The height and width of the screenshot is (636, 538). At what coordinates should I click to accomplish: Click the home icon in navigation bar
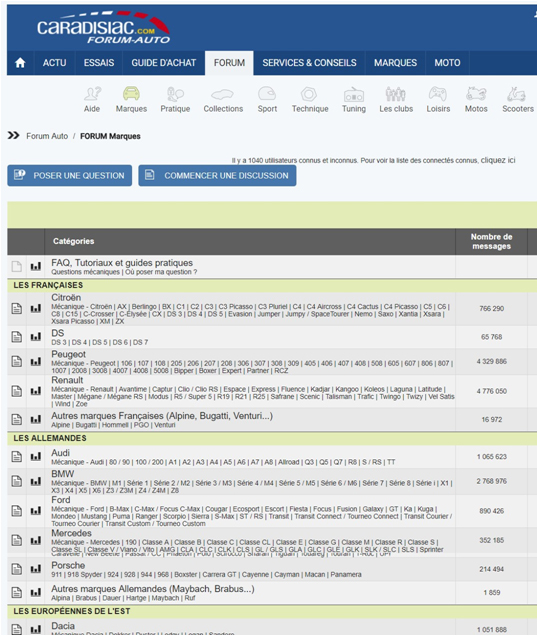point(20,63)
